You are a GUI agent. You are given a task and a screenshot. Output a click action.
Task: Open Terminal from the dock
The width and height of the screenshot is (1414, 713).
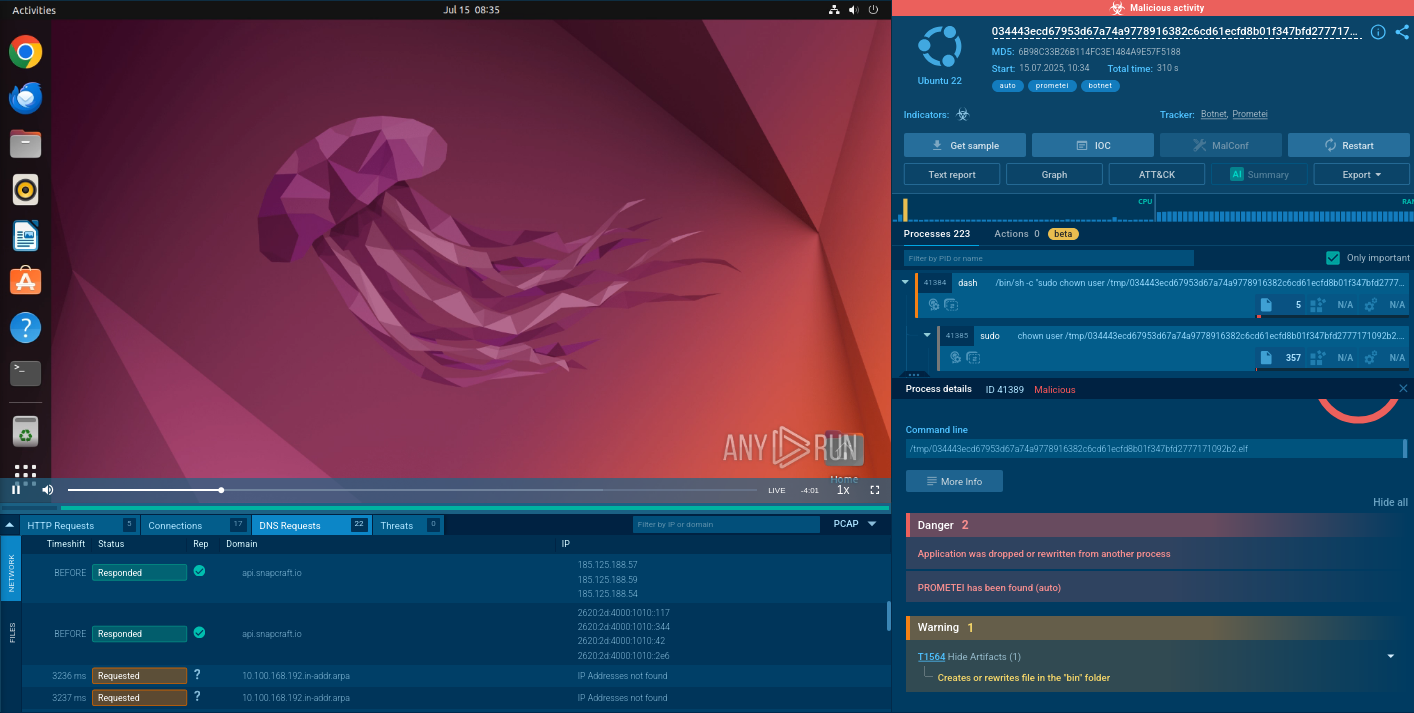pos(25,373)
